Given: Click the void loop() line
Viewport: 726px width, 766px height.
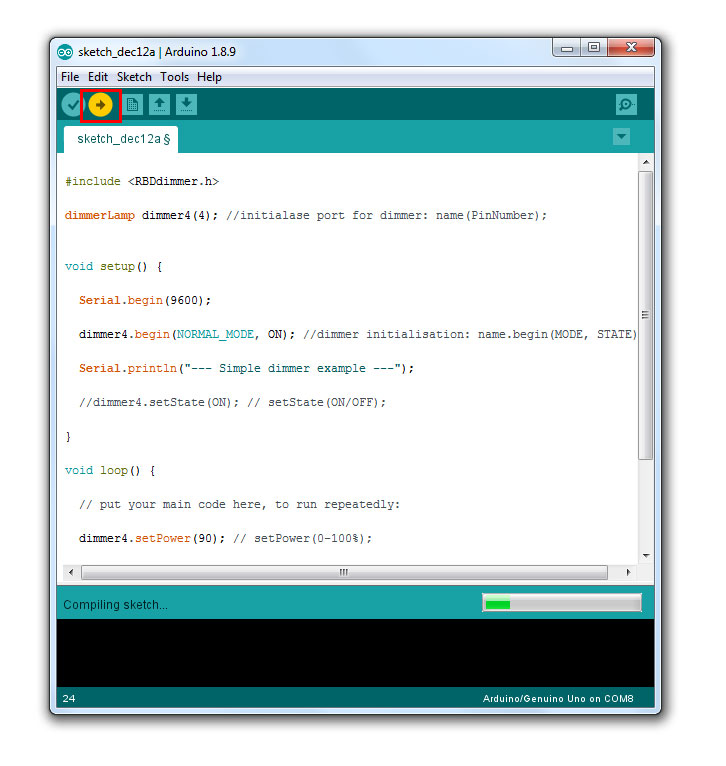Looking at the screenshot, I should [110, 470].
